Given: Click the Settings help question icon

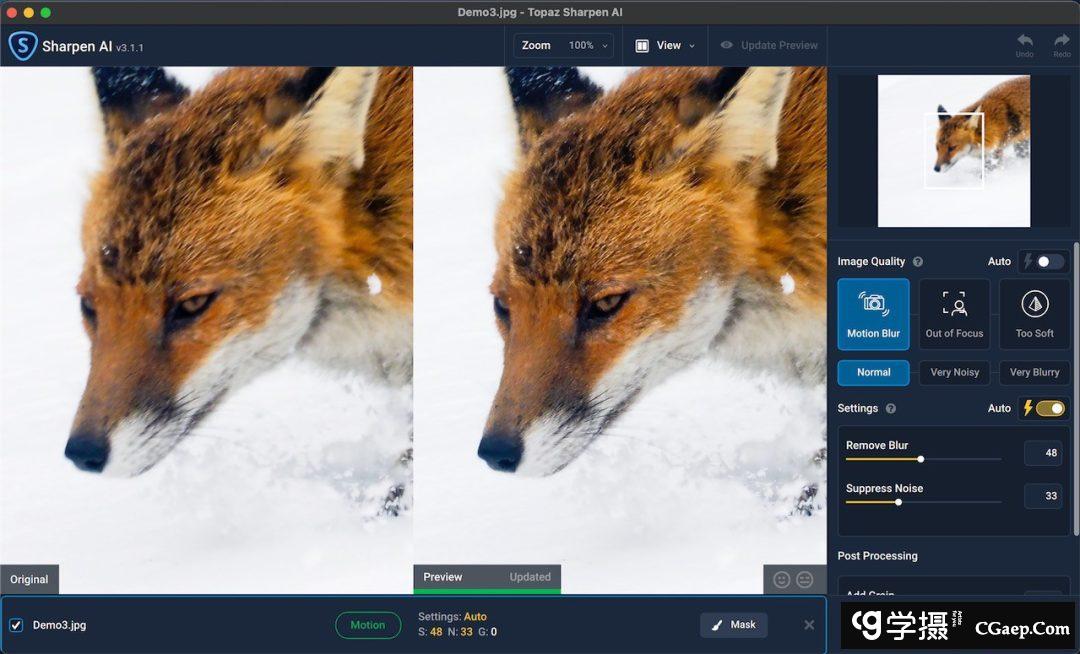Looking at the screenshot, I should pyautogui.click(x=891, y=409).
